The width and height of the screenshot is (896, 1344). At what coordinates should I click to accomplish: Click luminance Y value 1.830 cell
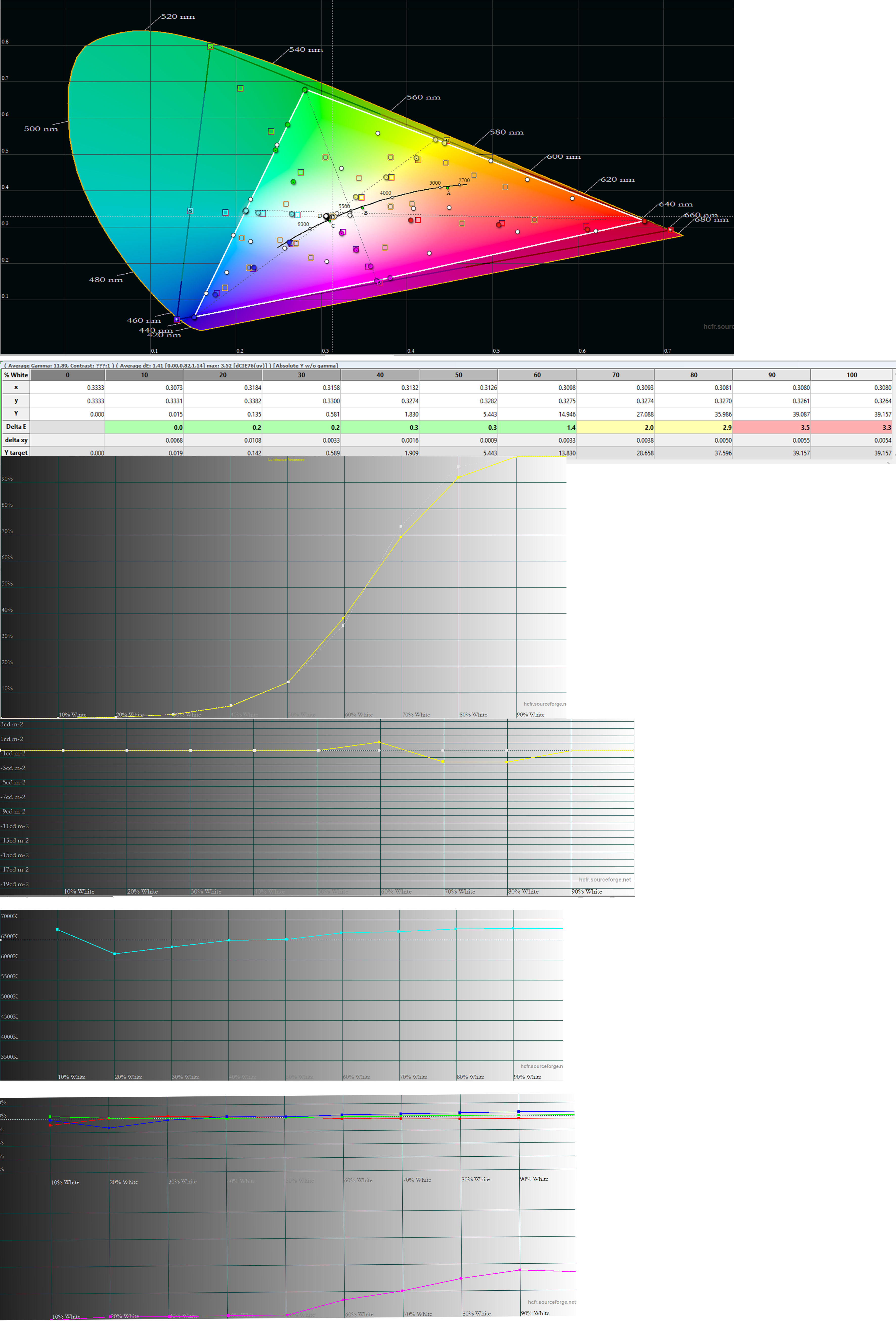(x=380, y=414)
